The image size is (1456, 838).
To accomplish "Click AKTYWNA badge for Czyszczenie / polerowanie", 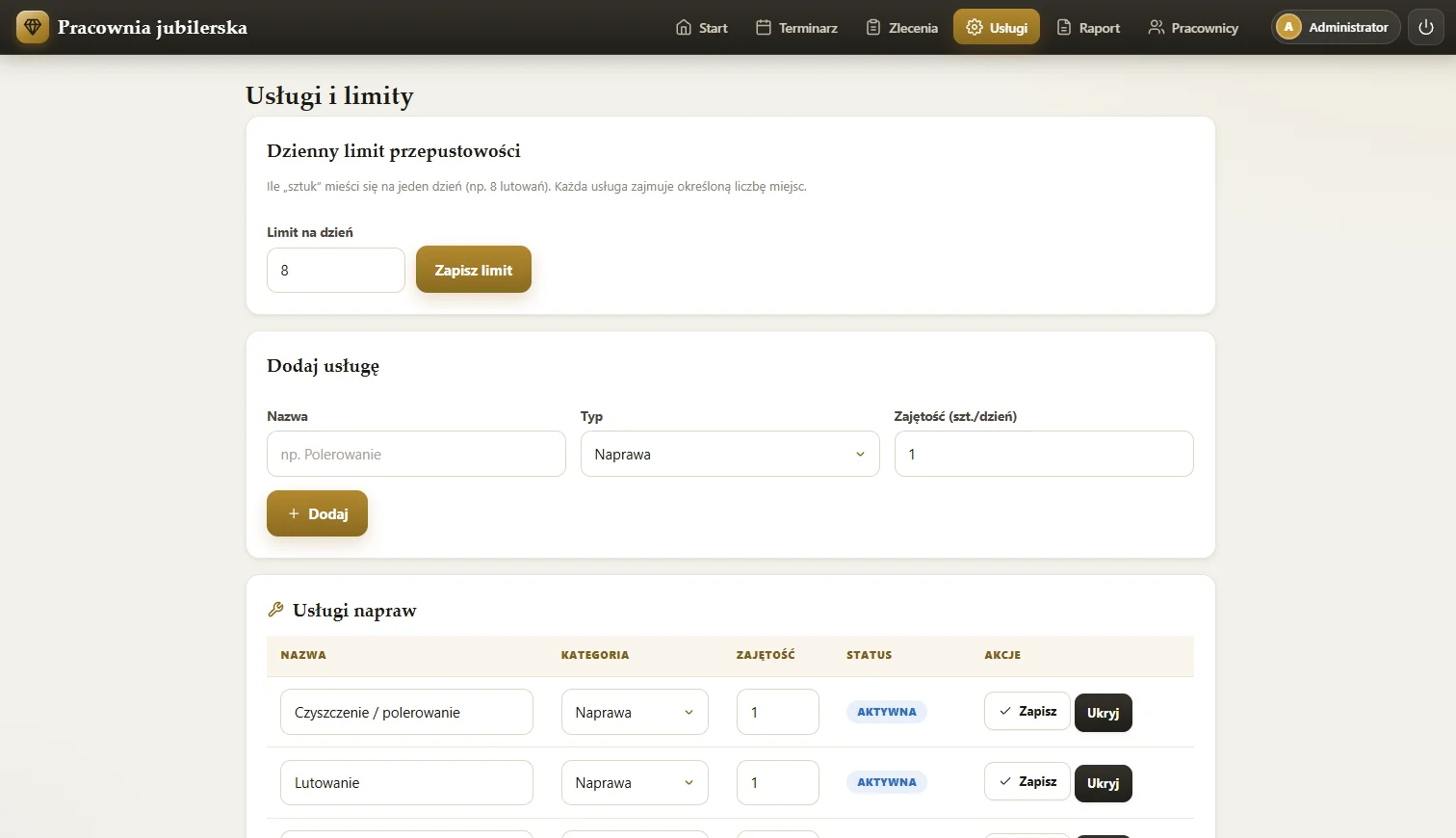I will click(x=887, y=712).
